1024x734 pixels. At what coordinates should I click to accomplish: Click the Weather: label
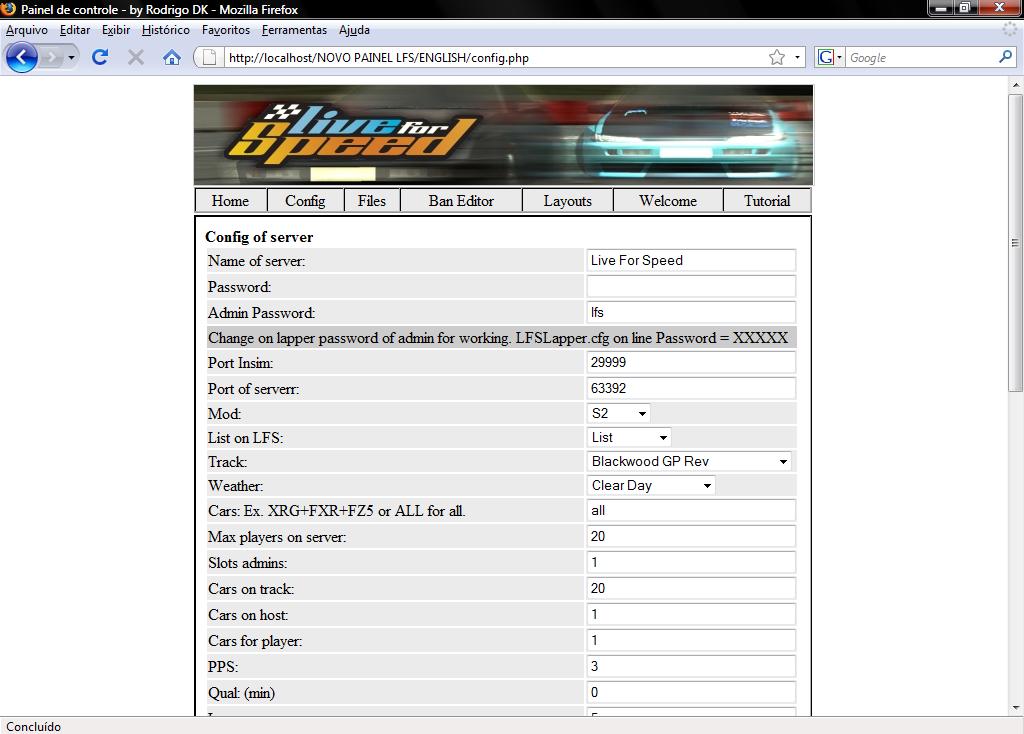(236, 486)
